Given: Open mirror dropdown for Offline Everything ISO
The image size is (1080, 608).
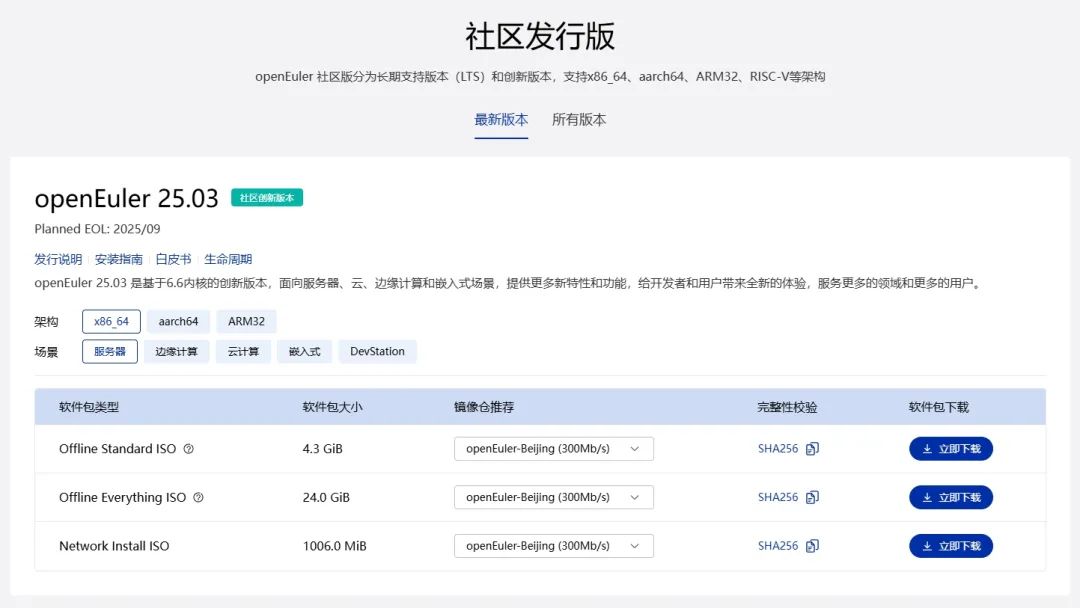Looking at the screenshot, I should tap(554, 497).
